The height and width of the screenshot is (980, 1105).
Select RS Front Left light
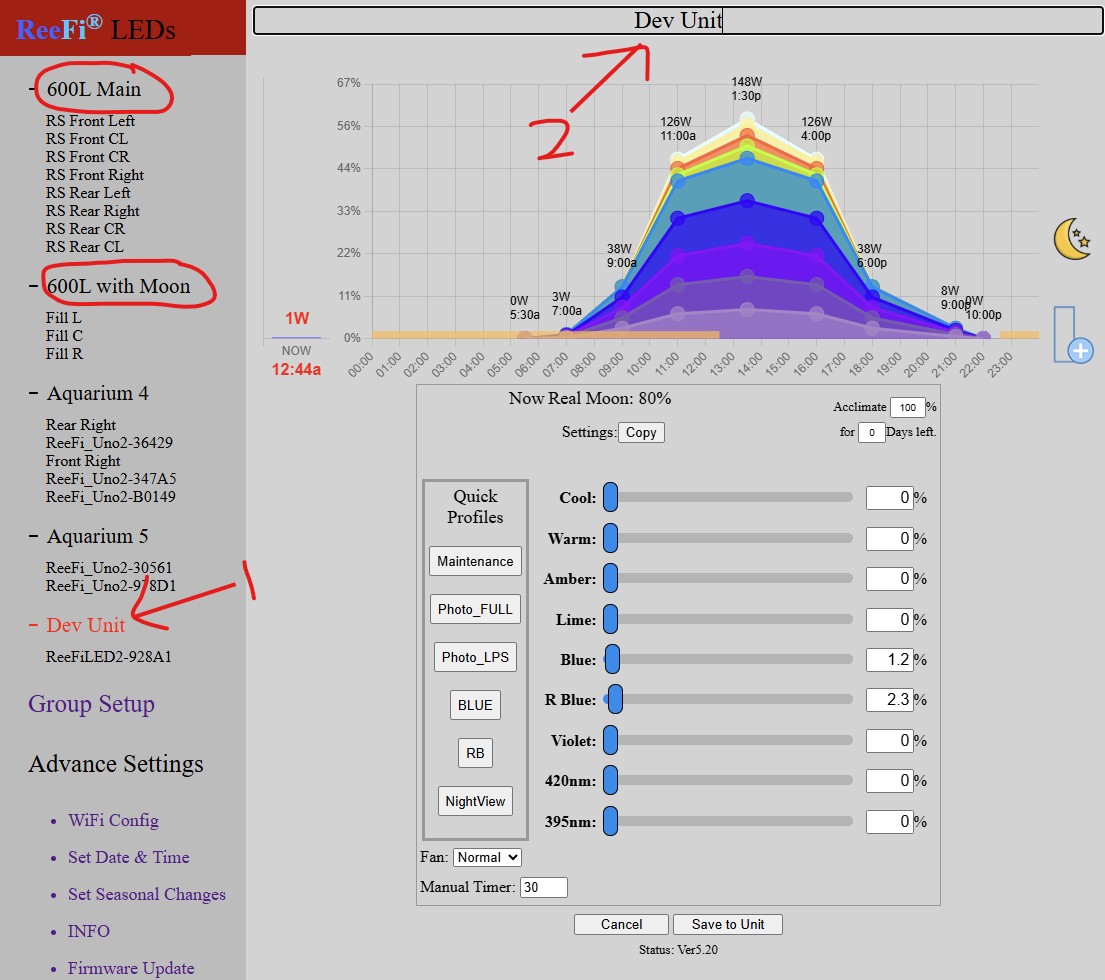tap(90, 121)
